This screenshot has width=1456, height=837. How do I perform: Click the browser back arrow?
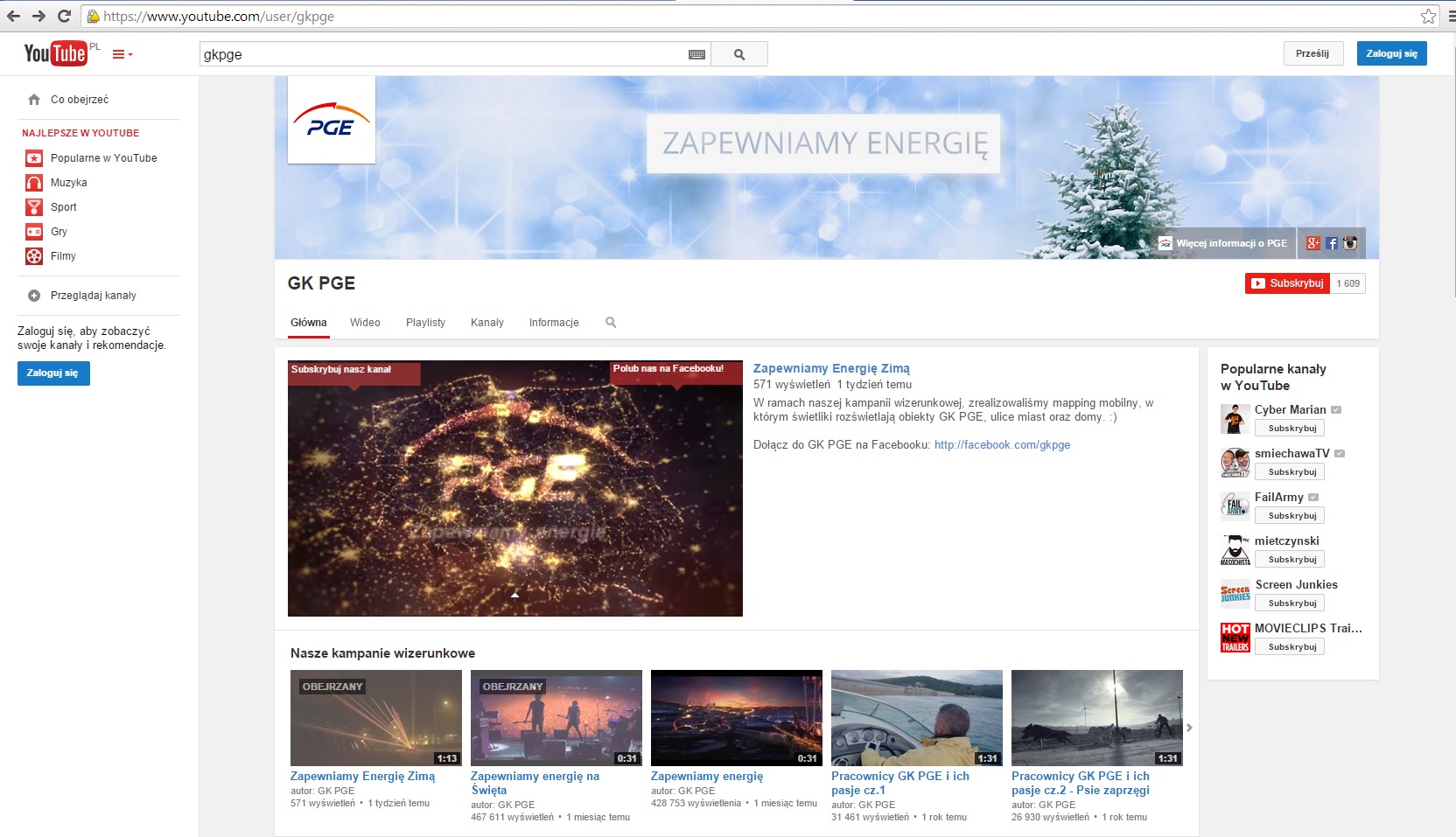(13, 16)
